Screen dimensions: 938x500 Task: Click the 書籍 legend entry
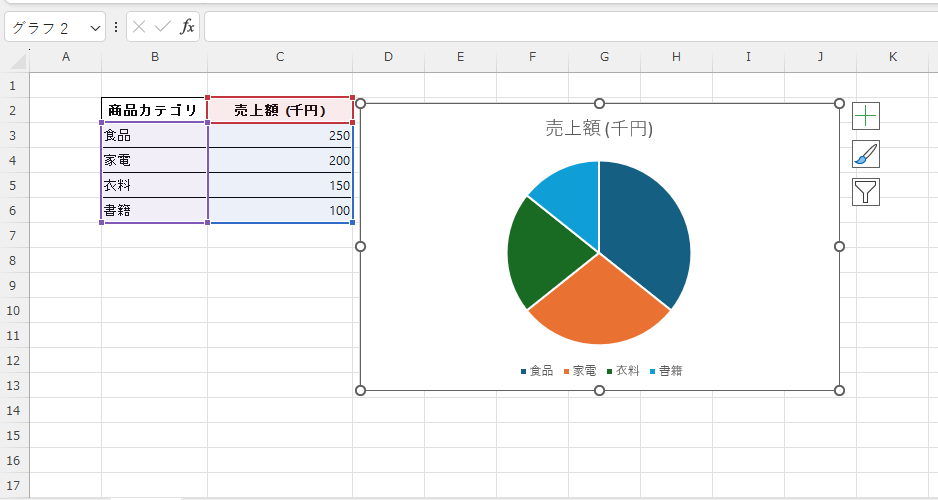[666, 371]
